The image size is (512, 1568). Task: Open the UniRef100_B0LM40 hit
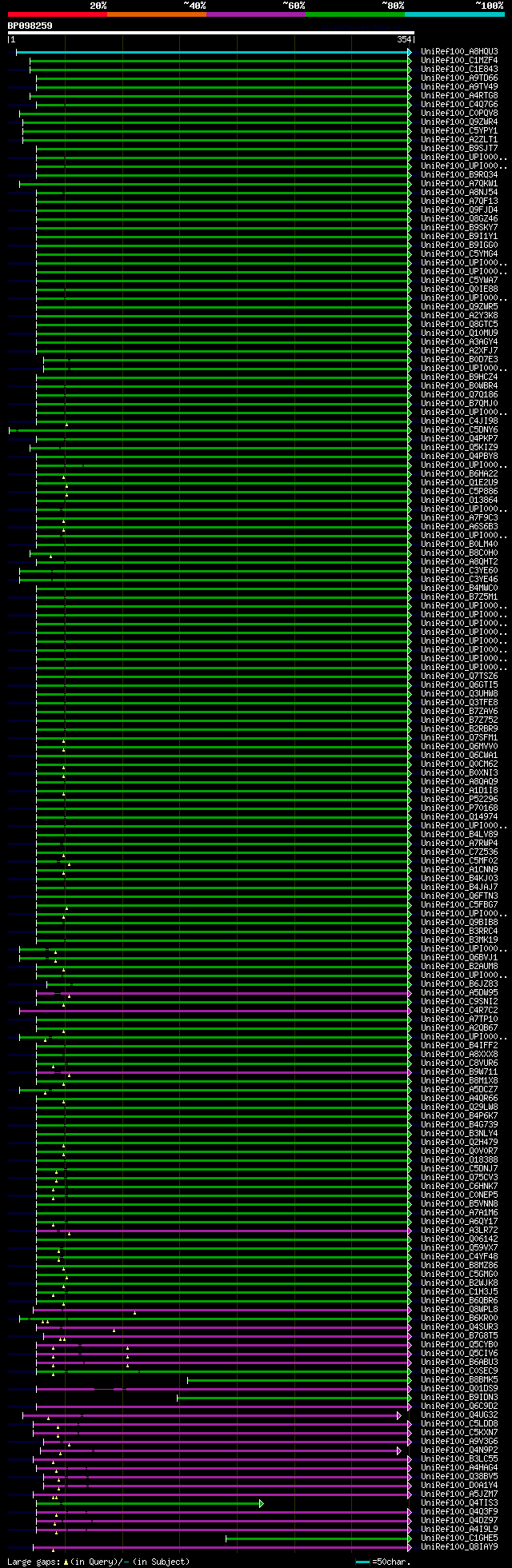click(x=459, y=544)
